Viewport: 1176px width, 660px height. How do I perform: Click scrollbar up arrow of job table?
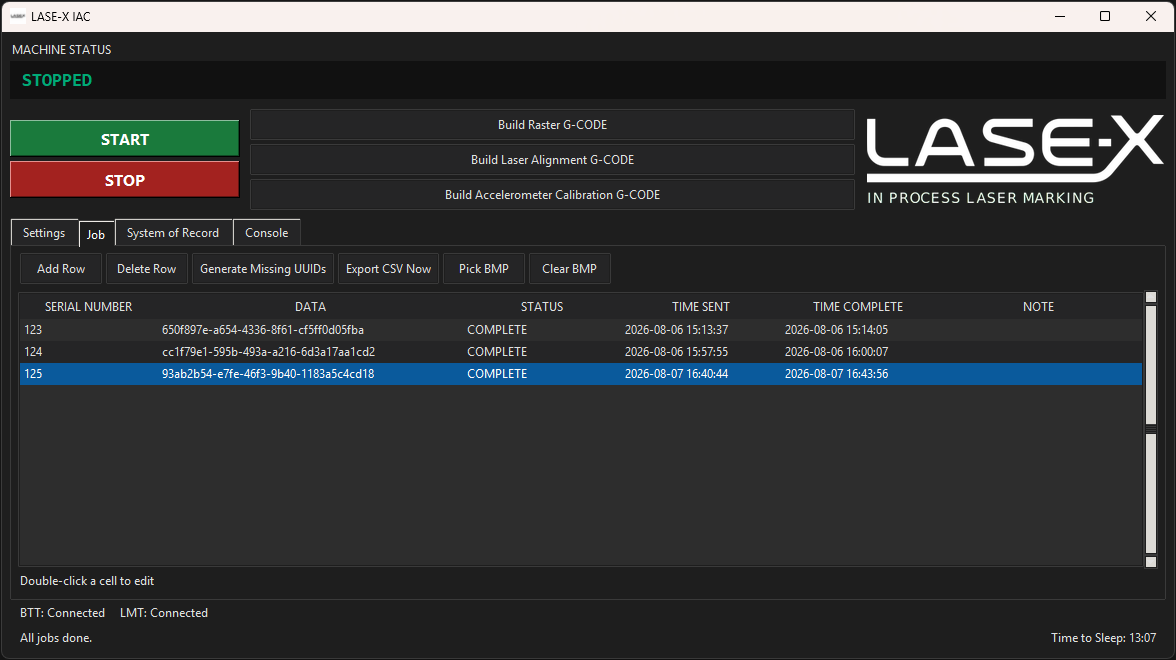click(1151, 298)
